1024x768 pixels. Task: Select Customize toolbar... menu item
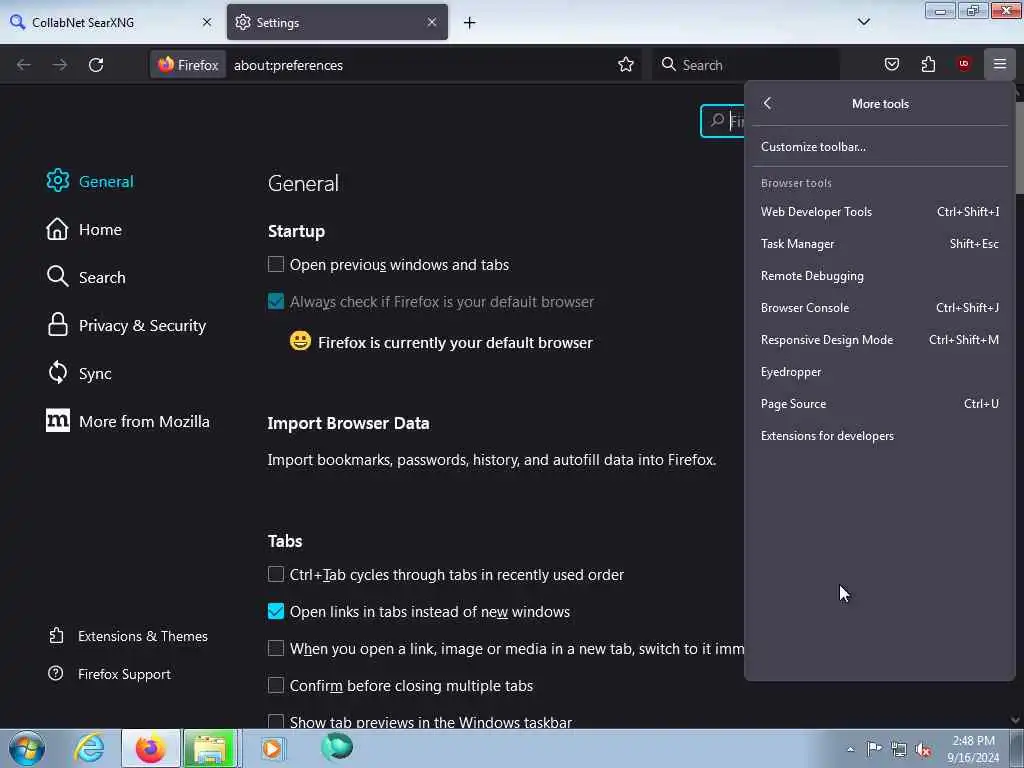[880, 146]
